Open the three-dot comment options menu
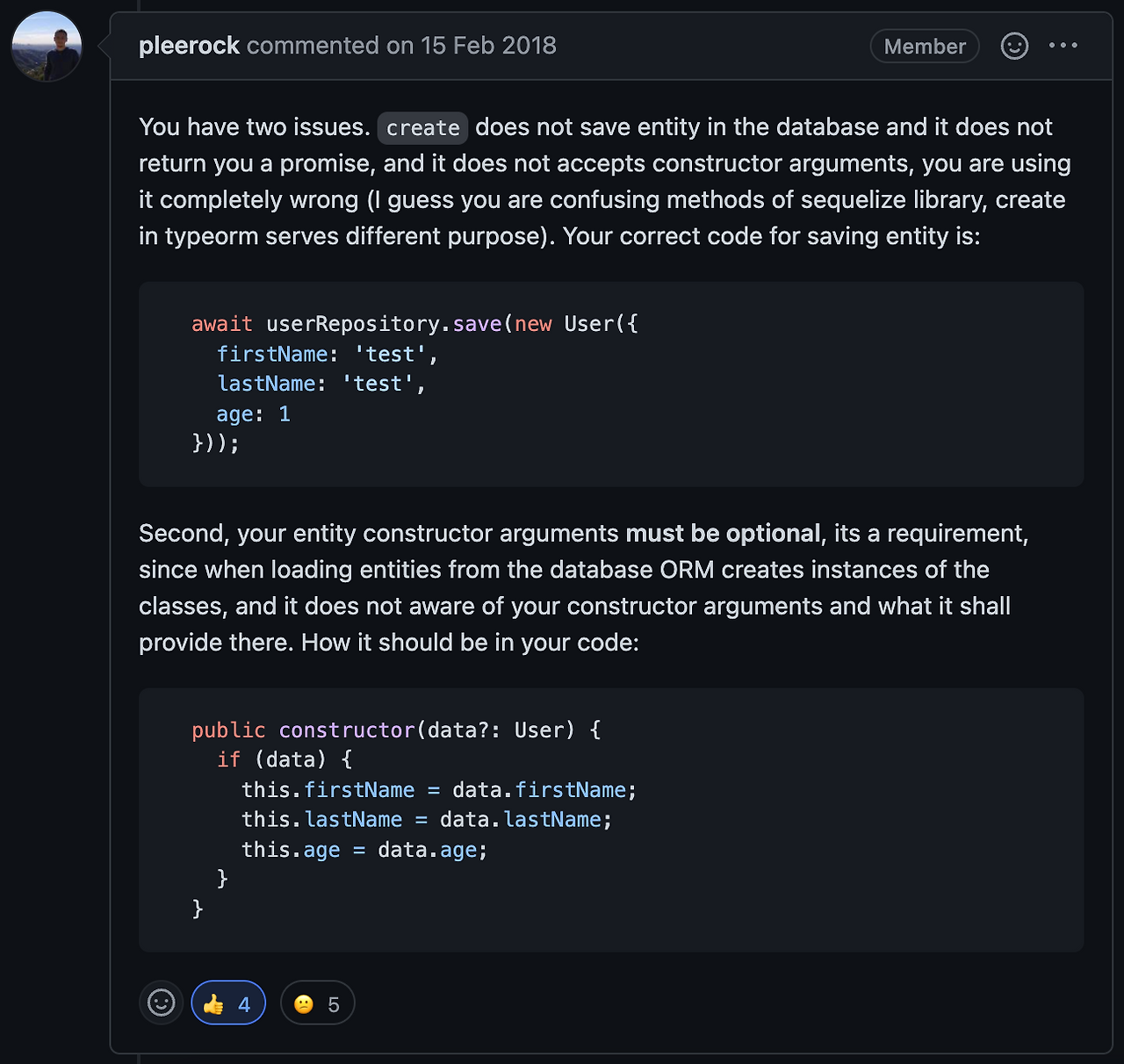 click(x=1063, y=46)
